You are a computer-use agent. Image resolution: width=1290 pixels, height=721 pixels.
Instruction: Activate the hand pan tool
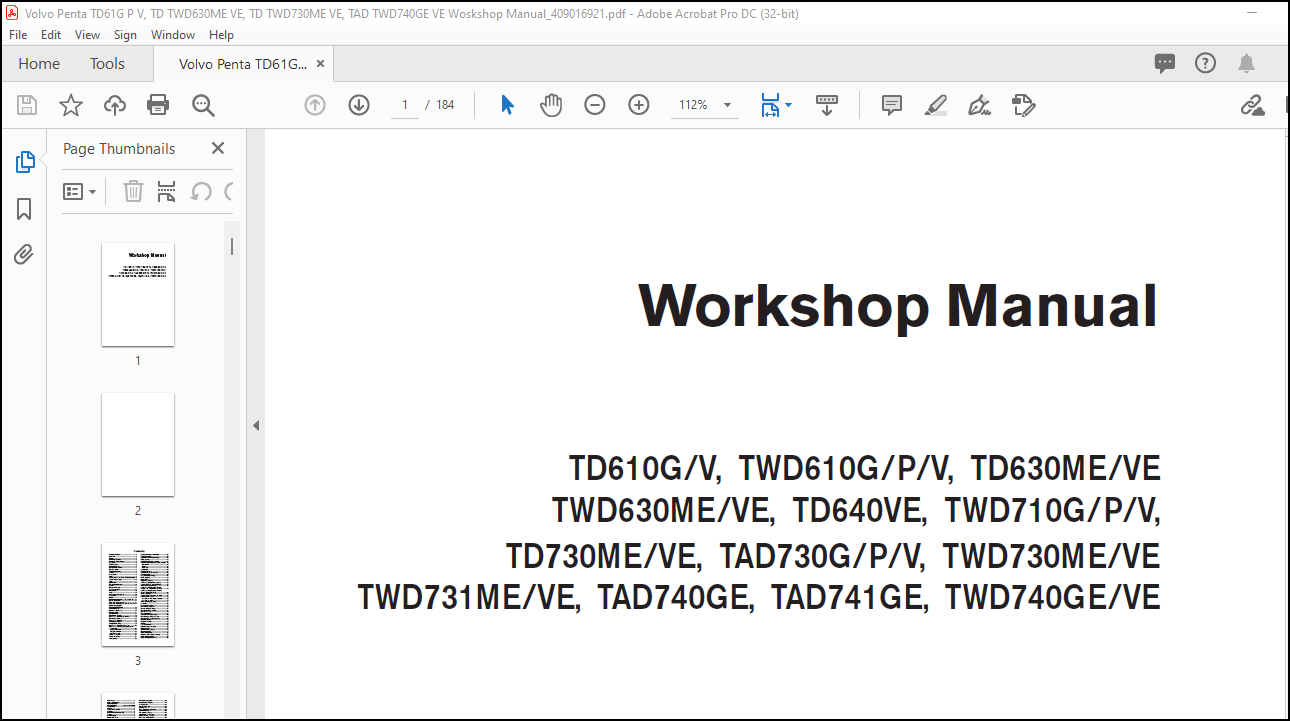(551, 105)
